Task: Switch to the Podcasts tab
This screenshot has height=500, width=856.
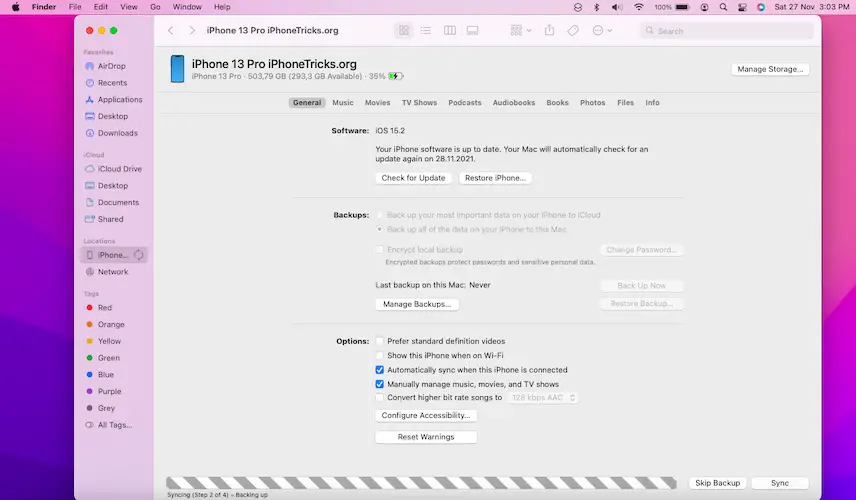Action: point(465,103)
